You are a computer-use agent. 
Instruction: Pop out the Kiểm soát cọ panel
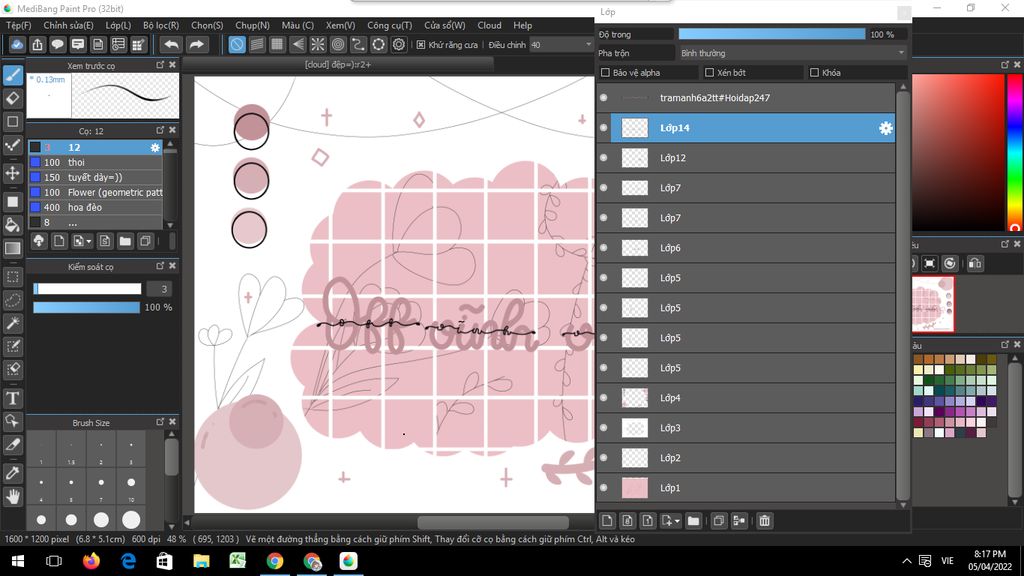[x=160, y=266]
